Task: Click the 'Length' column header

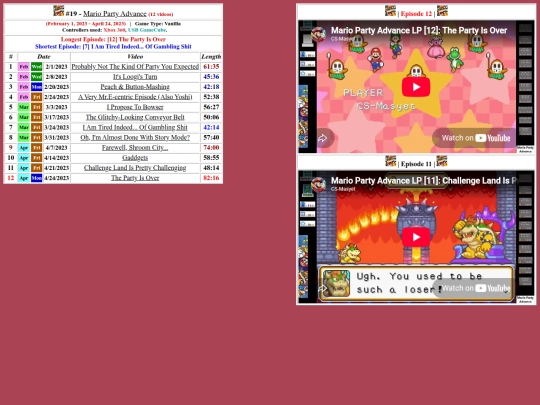Action: [211, 56]
